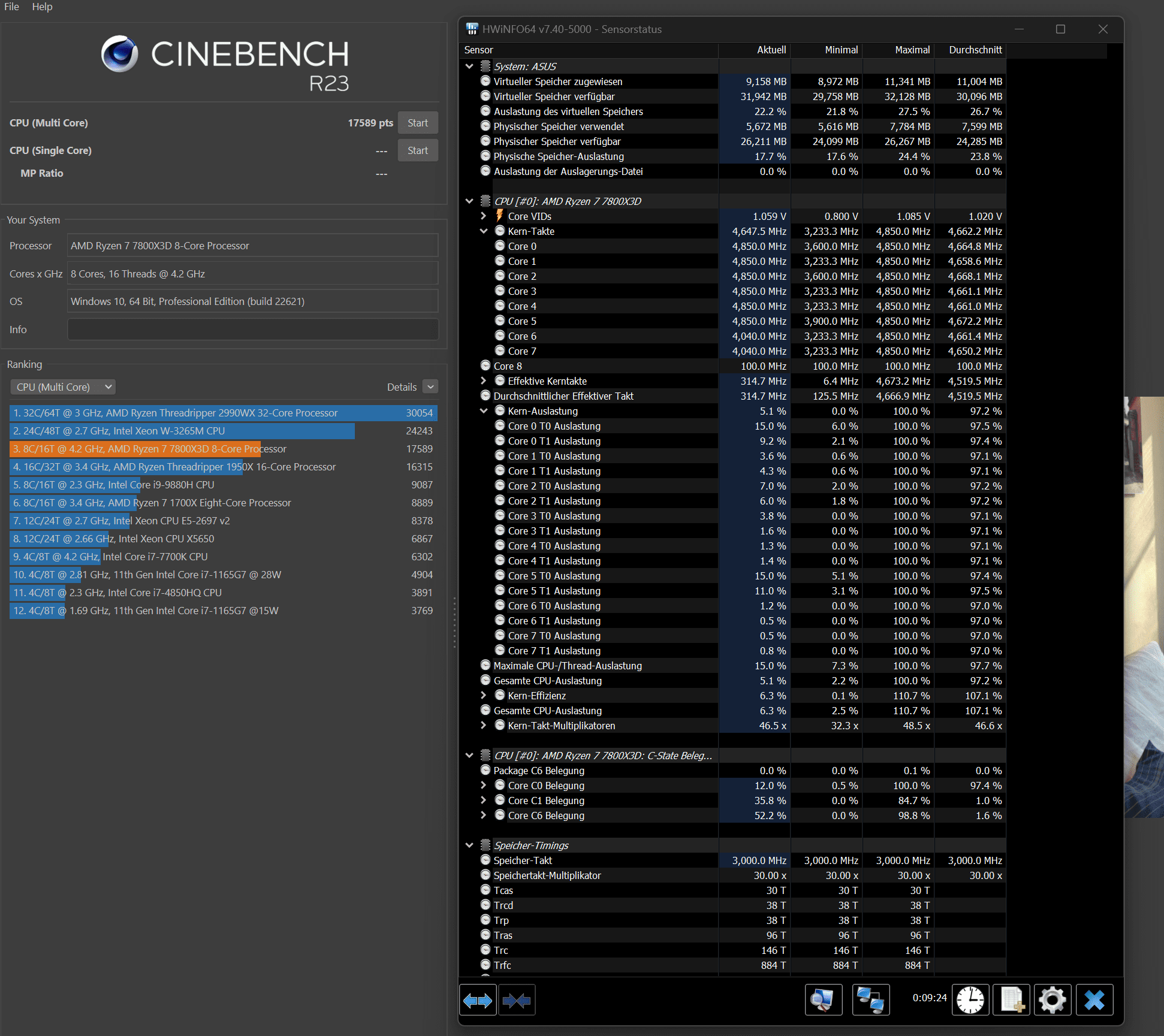
Task: Click sensor icon beside Durchschnittlicher Effektiver Takt
Action: 485,395
